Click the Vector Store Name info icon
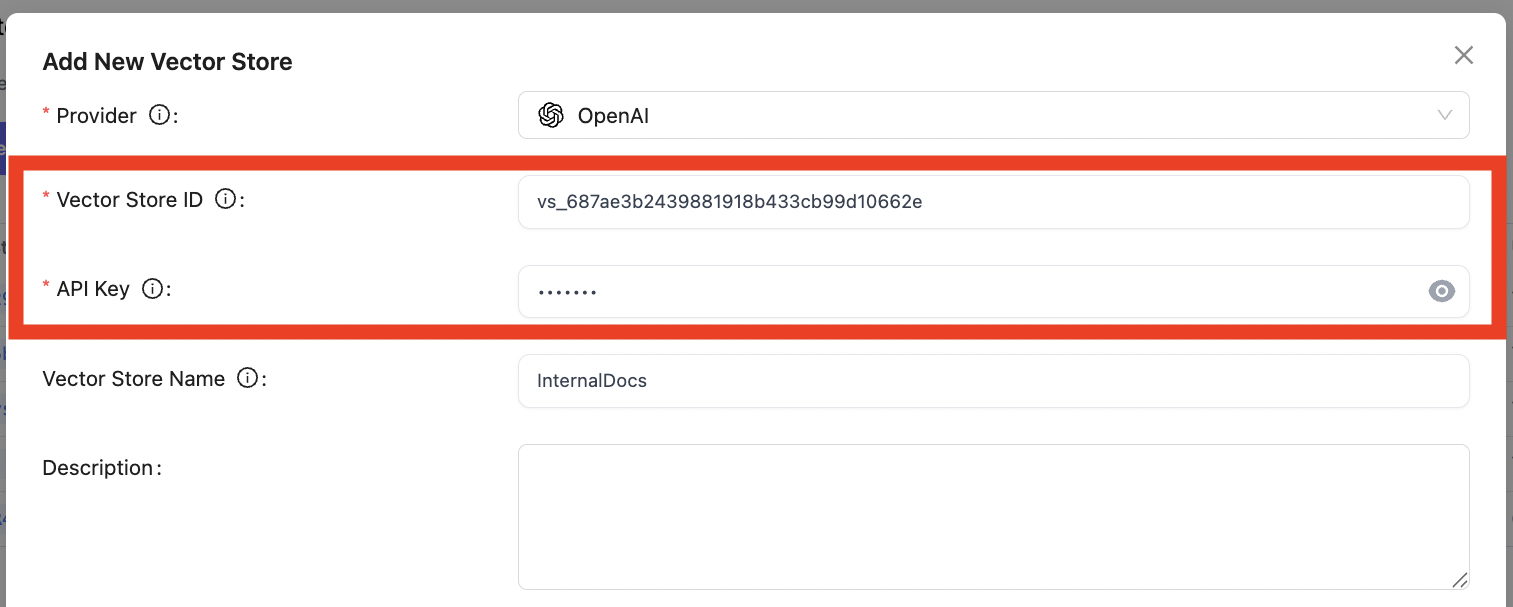 point(247,378)
